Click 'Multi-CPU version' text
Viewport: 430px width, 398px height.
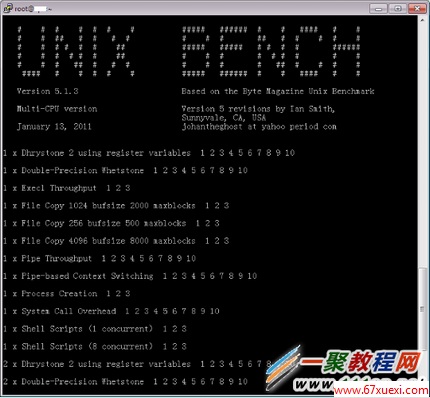[x=57, y=109]
